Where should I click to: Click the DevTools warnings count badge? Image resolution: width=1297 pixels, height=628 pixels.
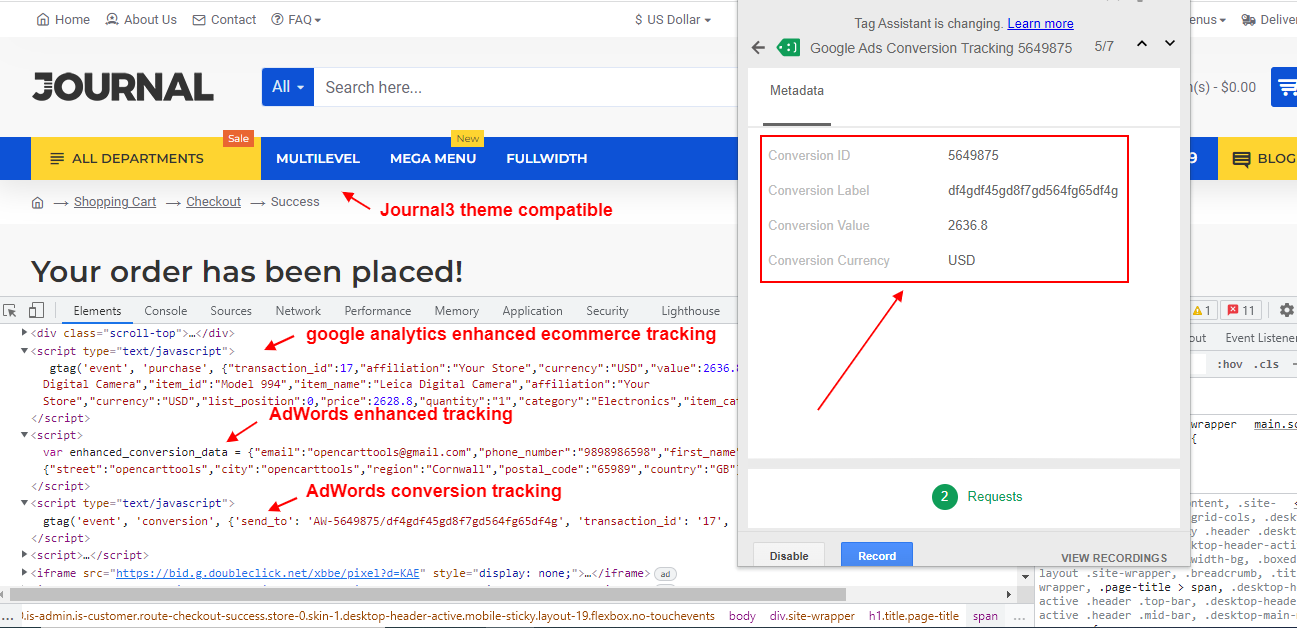click(x=1202, y=310)
